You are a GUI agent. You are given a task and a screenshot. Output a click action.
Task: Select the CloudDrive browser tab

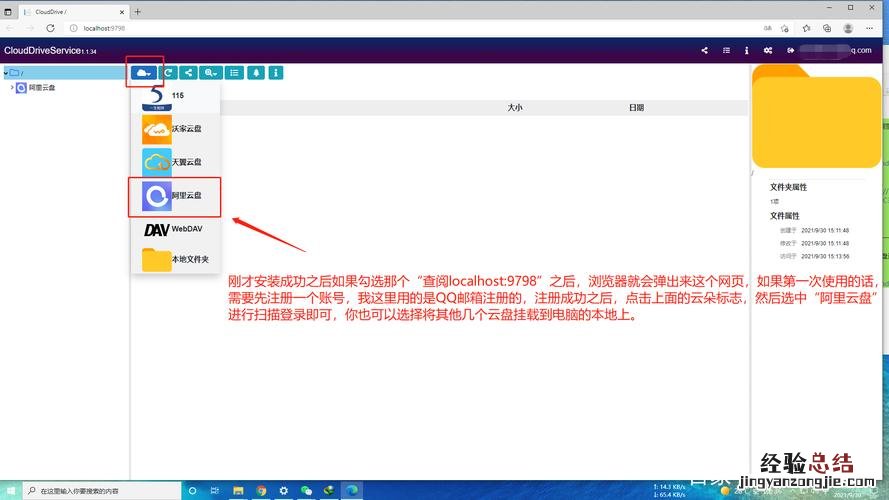[74, 11]
